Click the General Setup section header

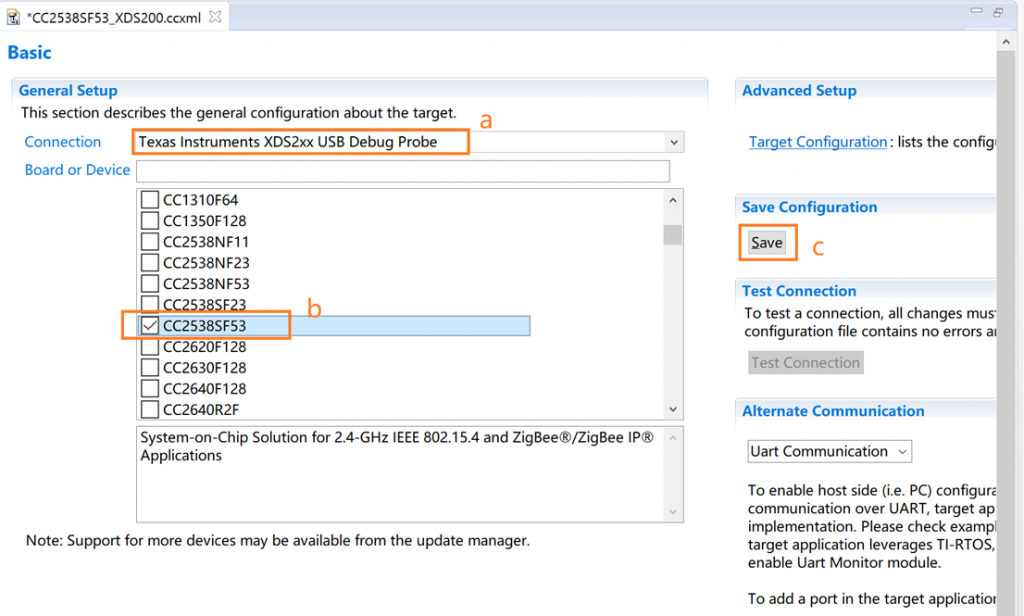coord(68,90)
